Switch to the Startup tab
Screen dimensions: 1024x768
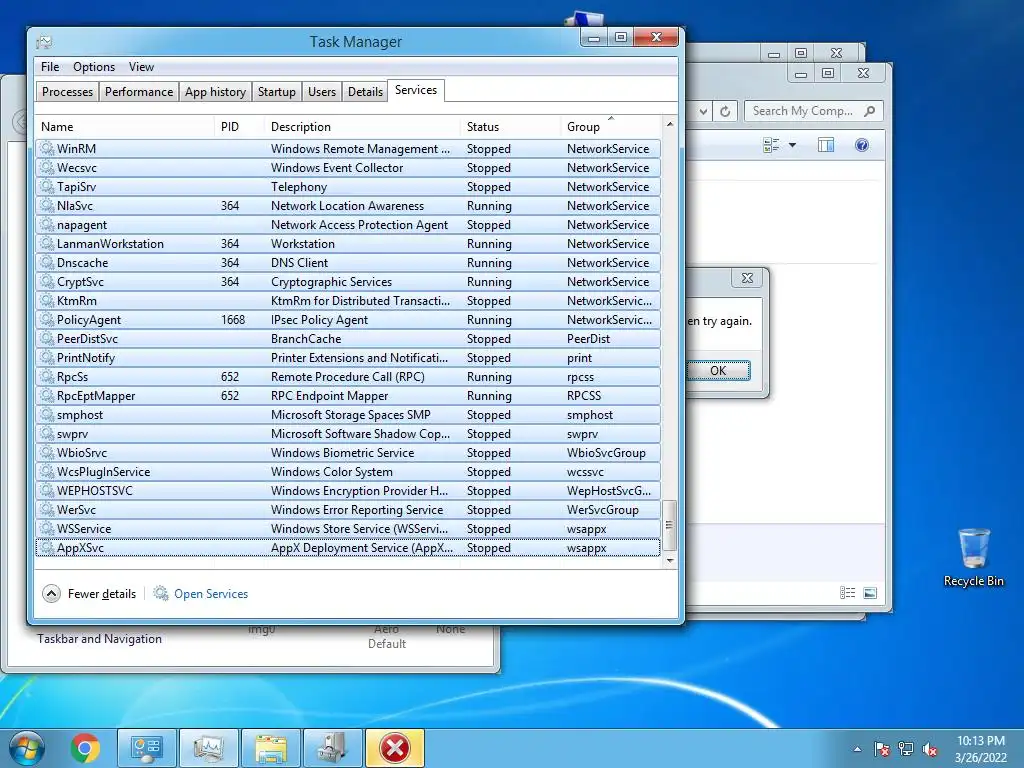coord(276,92)
